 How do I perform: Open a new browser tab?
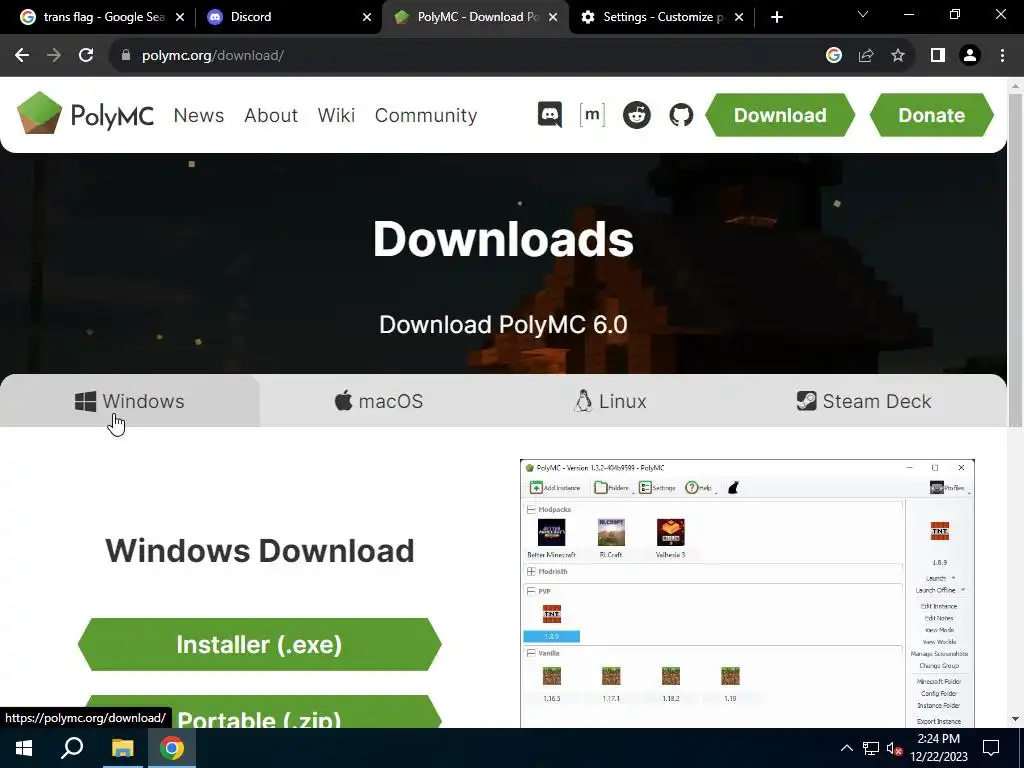point(776,17)
